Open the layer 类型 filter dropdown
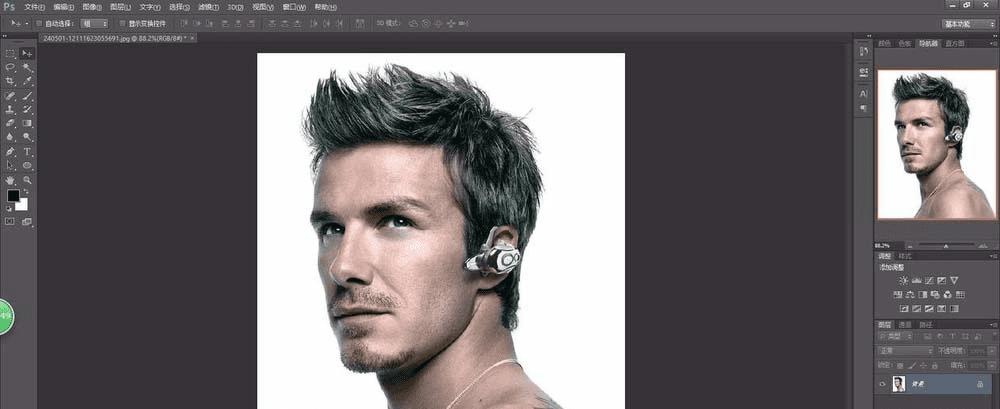 895,336
